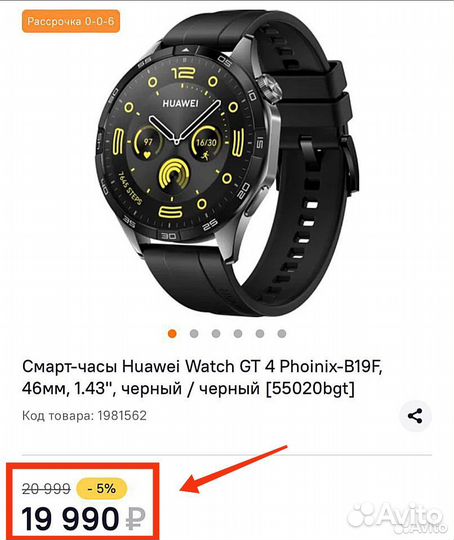Click the current price 19 990 ₽
454x540 pixels.
(83, 520)
